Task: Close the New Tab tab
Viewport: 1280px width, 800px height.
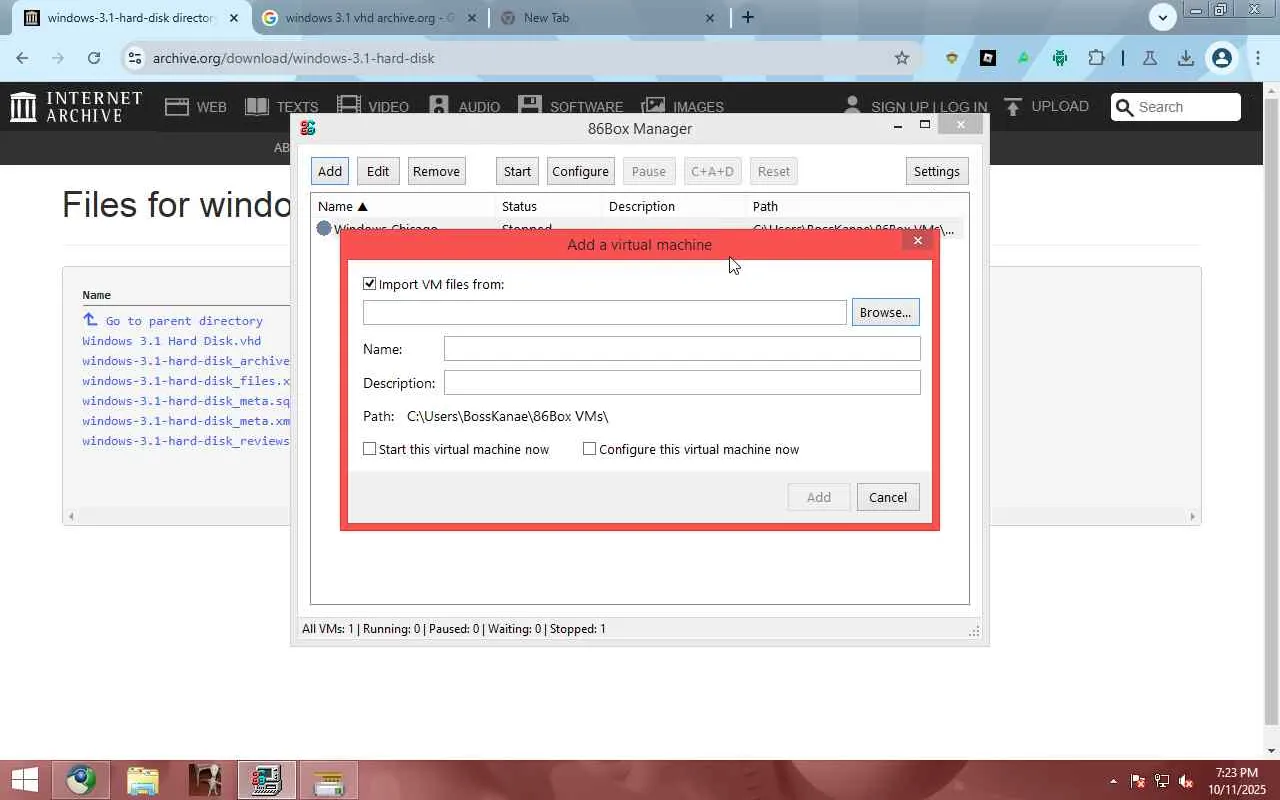Action: pyautogui.click(x=710, y=18)
